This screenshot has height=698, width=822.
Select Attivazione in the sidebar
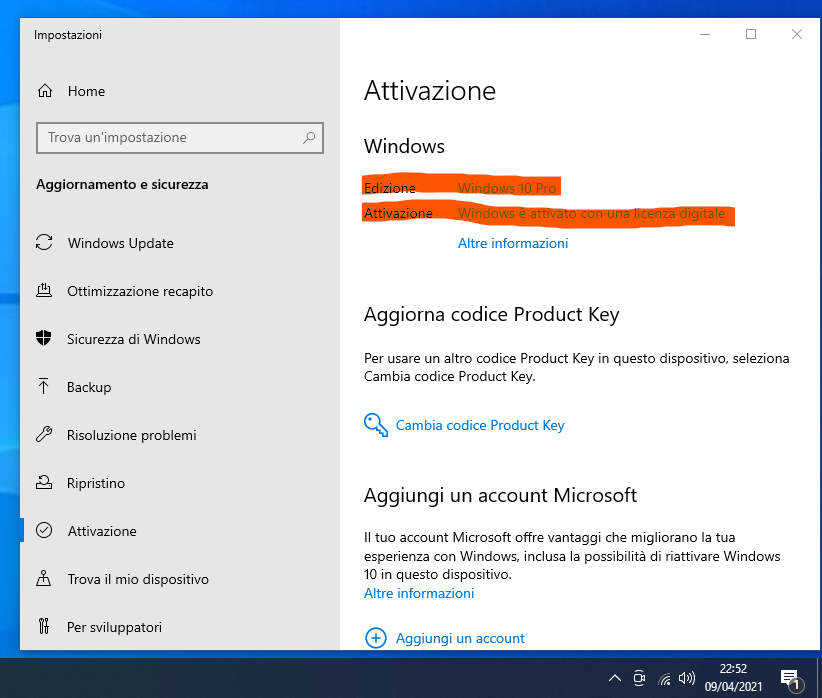[180, 531]
